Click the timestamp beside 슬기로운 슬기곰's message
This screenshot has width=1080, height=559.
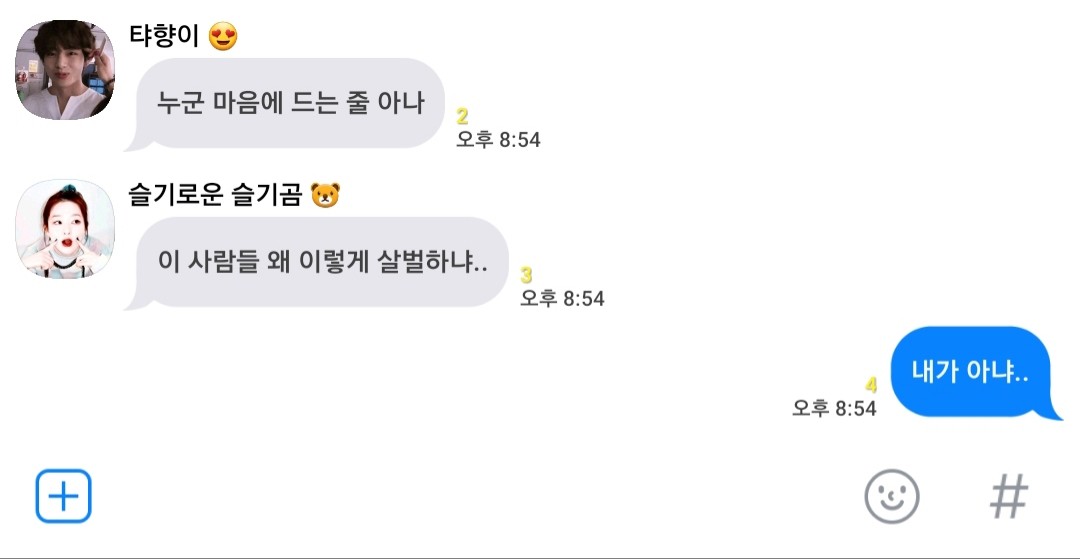[562, 299]
